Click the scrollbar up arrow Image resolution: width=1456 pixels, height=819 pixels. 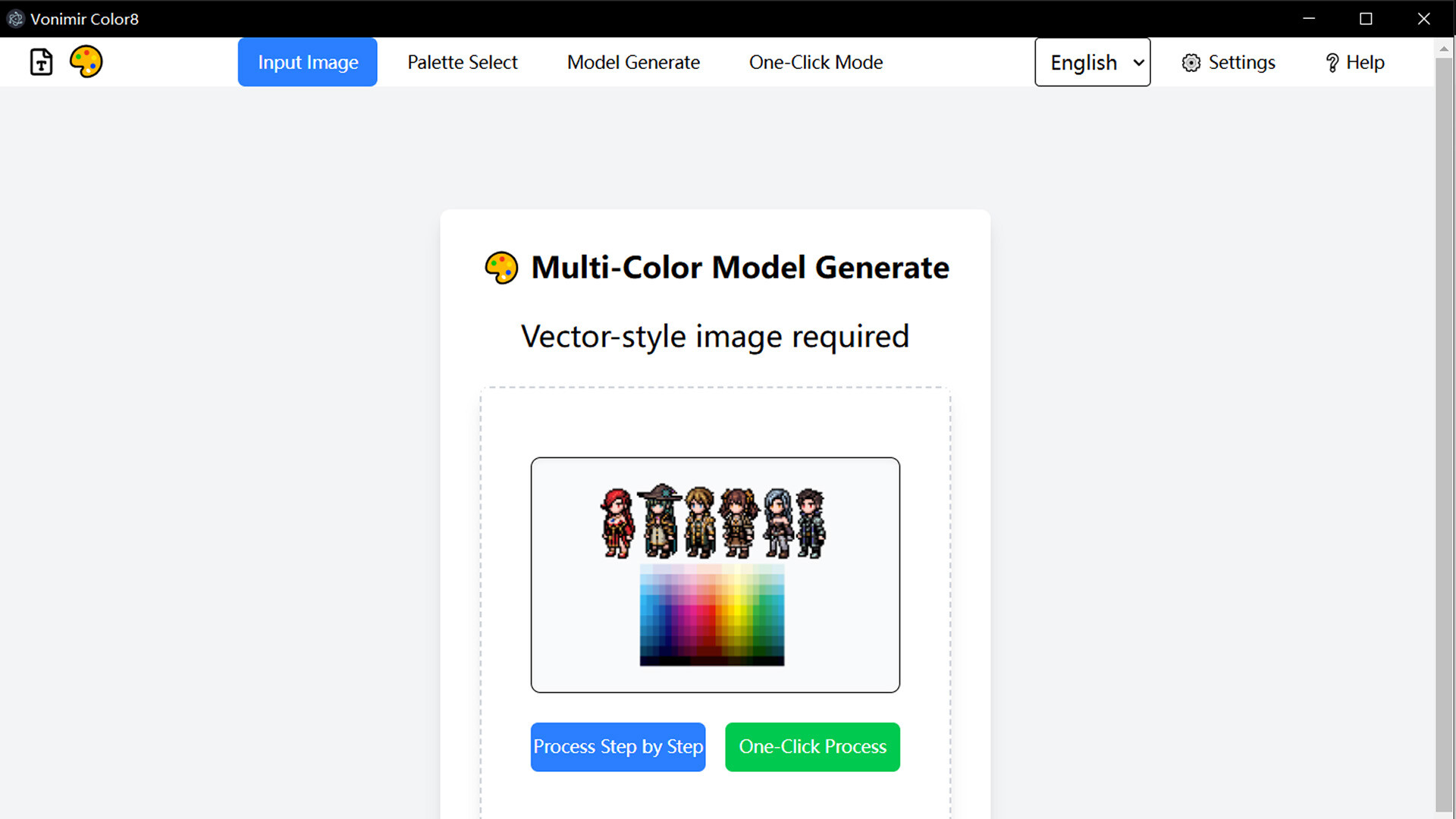point(1443,49)
